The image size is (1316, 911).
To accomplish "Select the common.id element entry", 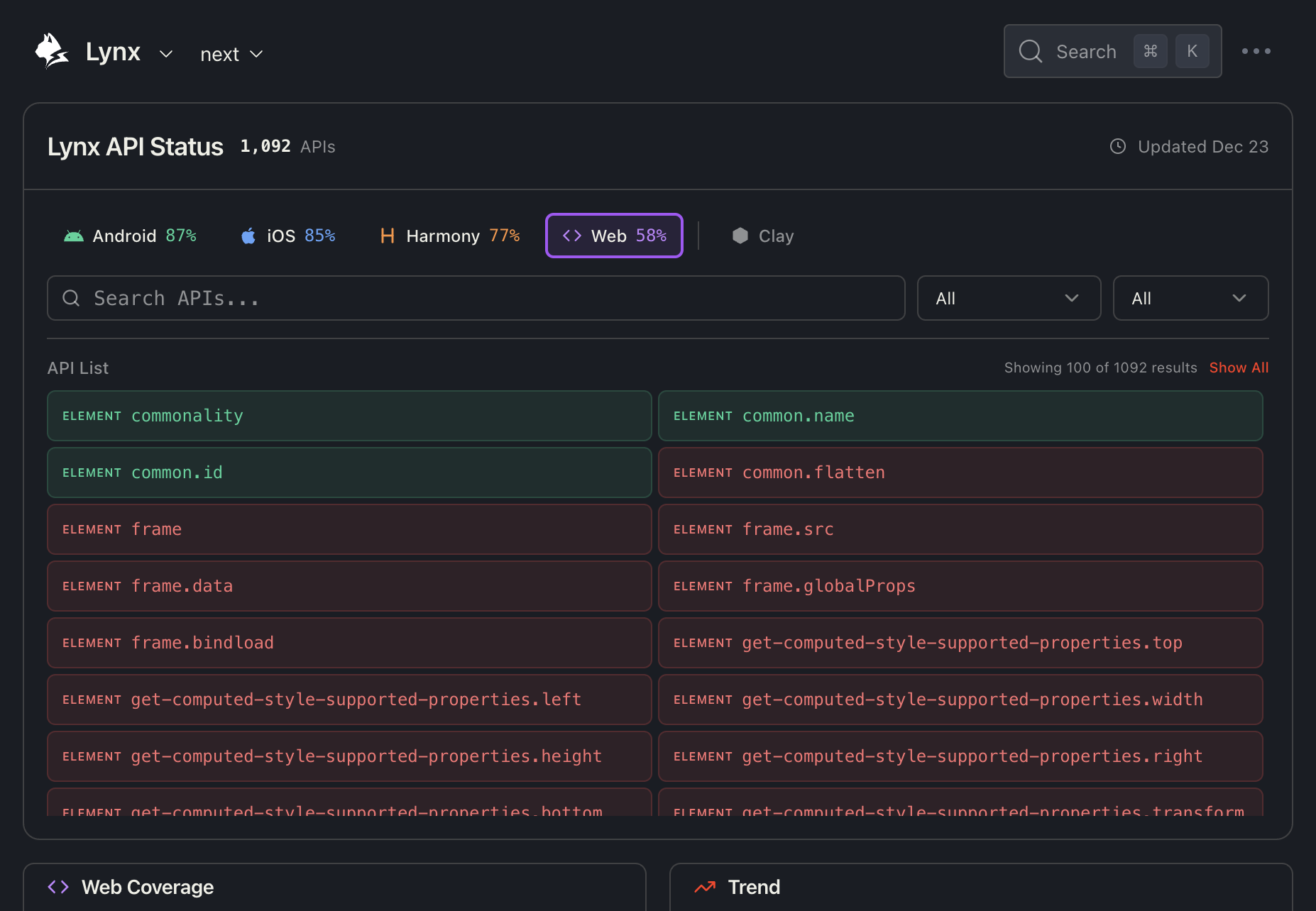I will point(349,472).
